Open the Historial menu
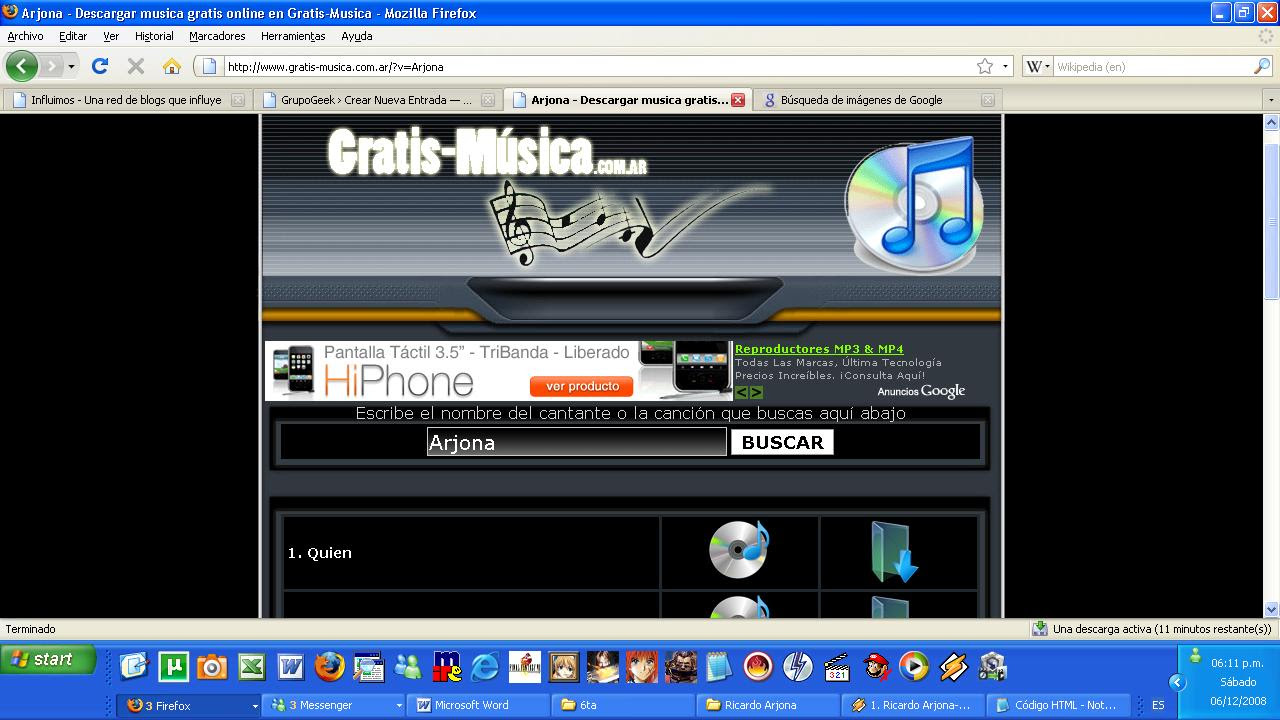This screenshot has width=1280, height=720. click(154, 36)
